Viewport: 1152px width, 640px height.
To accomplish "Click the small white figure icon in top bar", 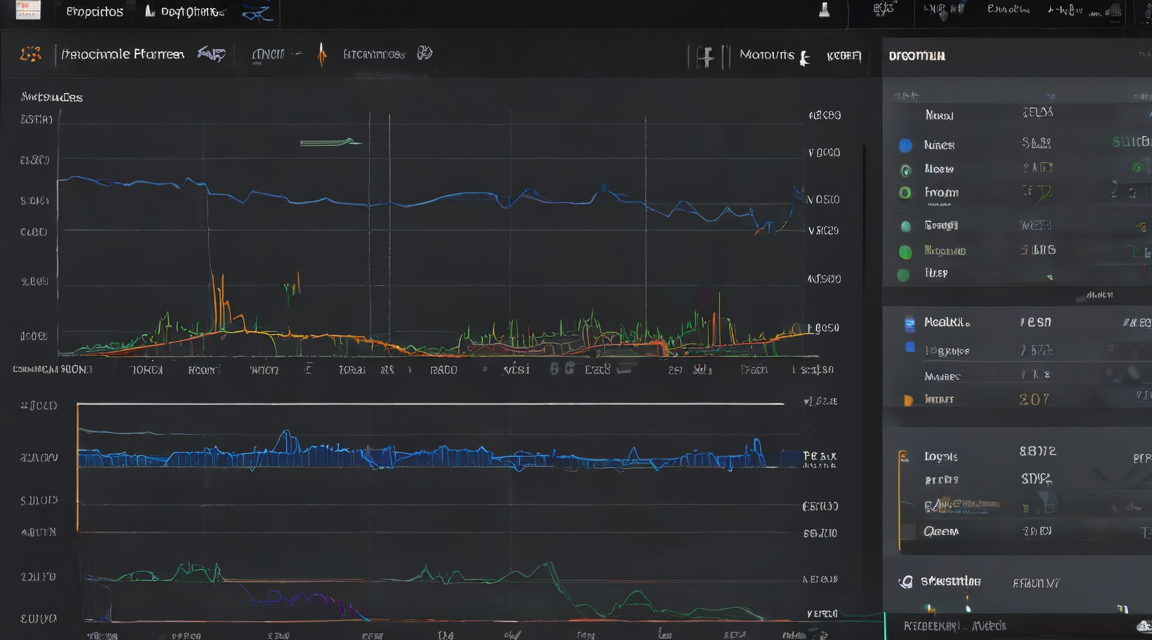I will tap(824, 10).
